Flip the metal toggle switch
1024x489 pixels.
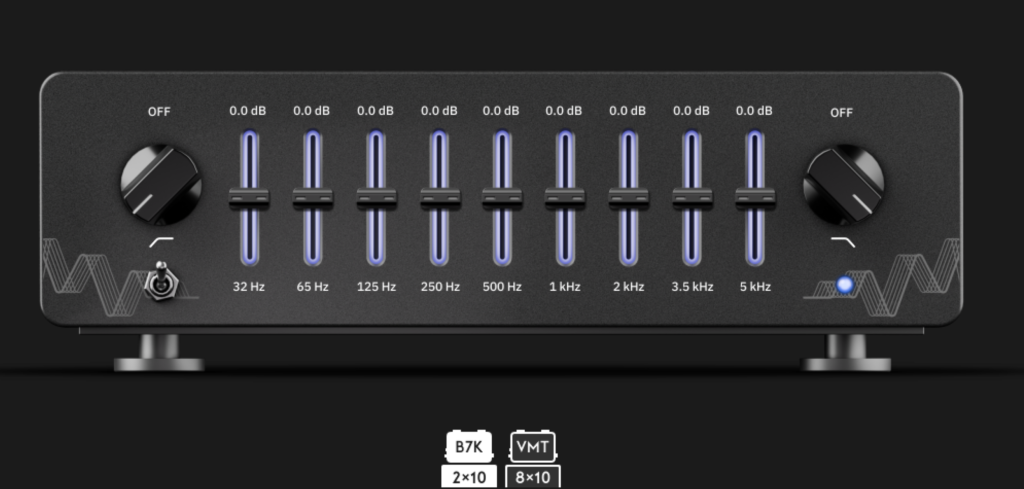(x=158, y=283)
